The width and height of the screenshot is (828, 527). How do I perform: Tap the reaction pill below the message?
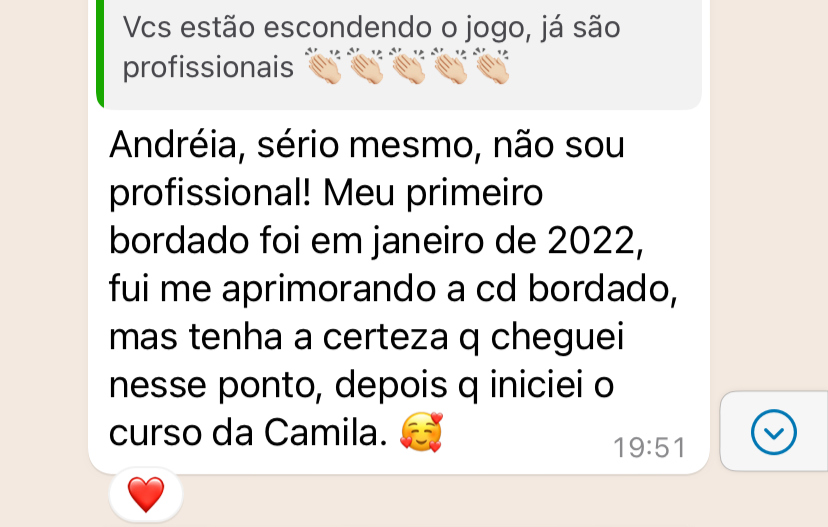click(146, 495)
